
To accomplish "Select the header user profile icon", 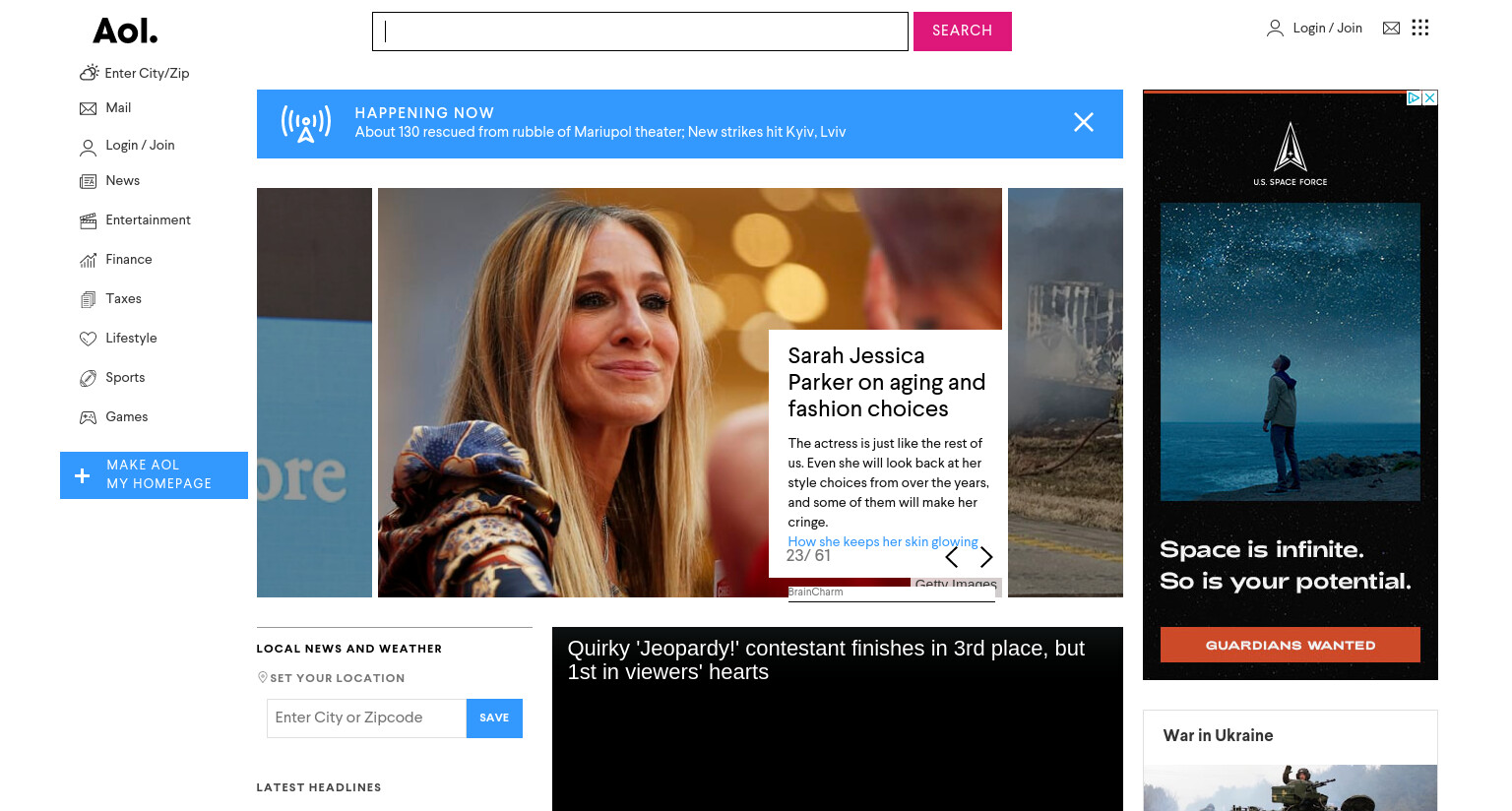I will (1275, 29).
